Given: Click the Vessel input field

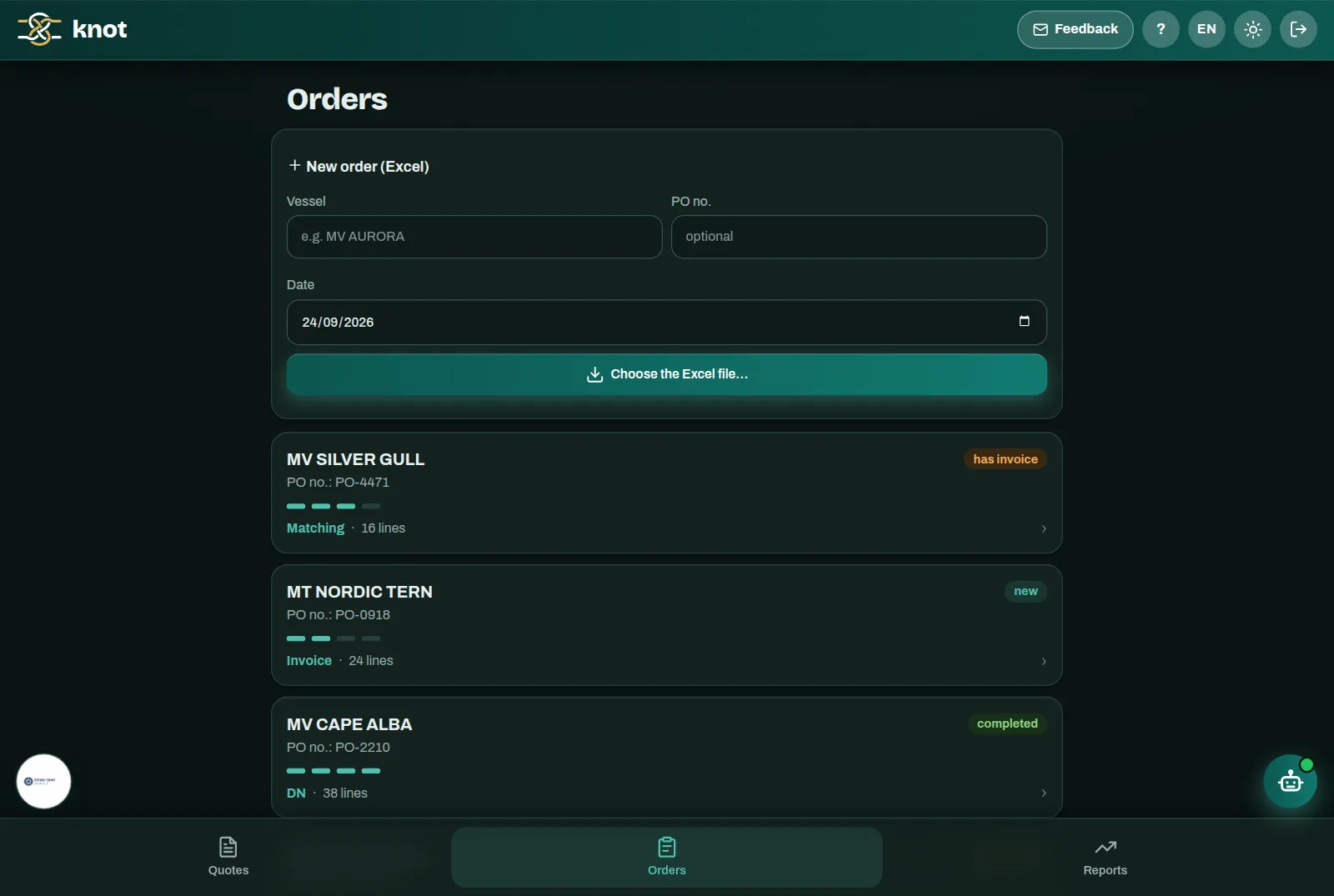Looking at the screenshot, I should (x=474, y=237).
